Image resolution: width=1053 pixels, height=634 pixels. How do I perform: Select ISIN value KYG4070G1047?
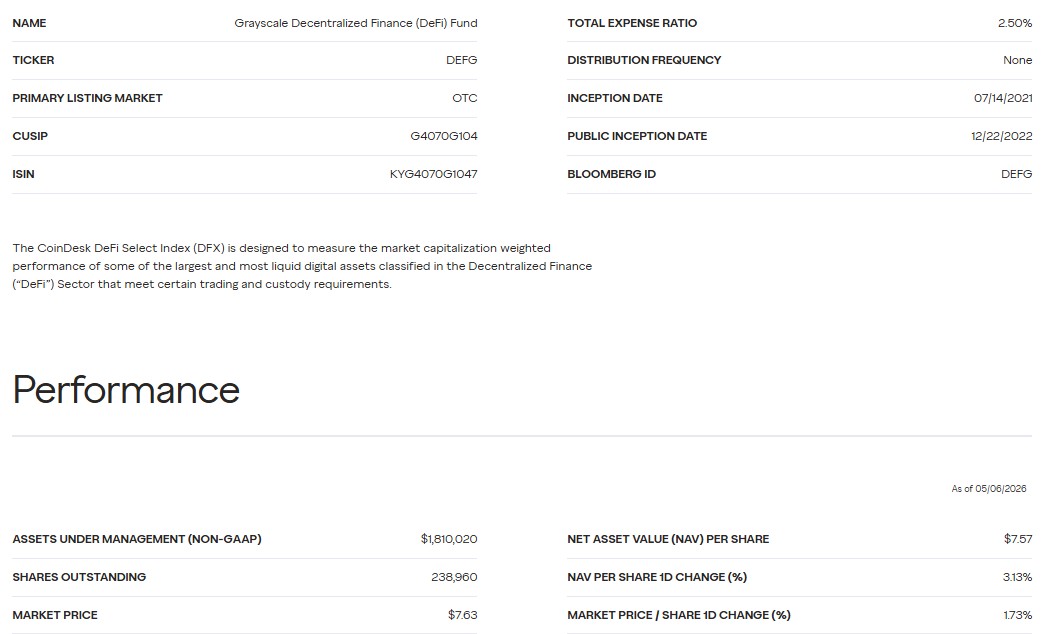[434, 174]
